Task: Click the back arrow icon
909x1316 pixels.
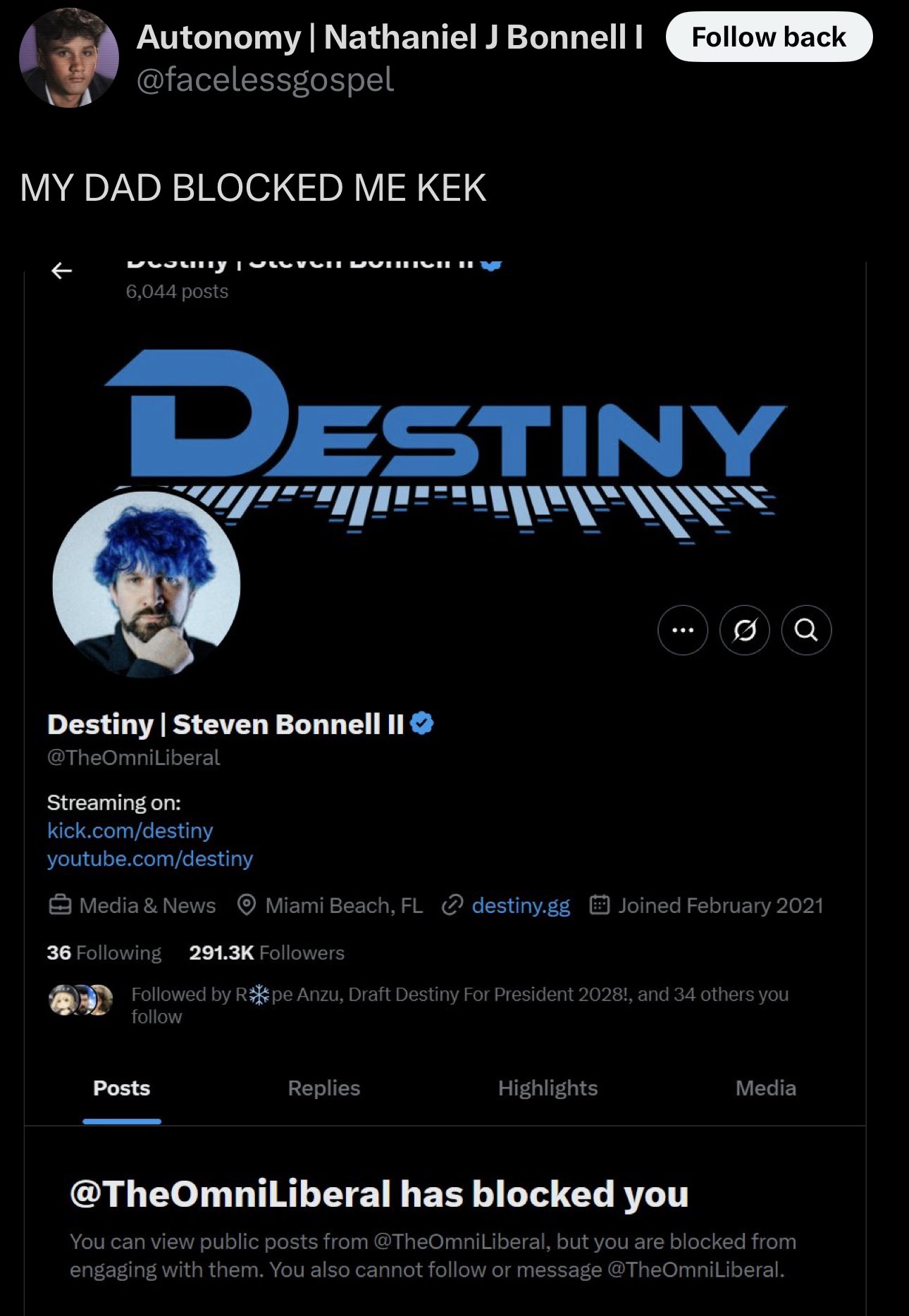Action: 62,271
